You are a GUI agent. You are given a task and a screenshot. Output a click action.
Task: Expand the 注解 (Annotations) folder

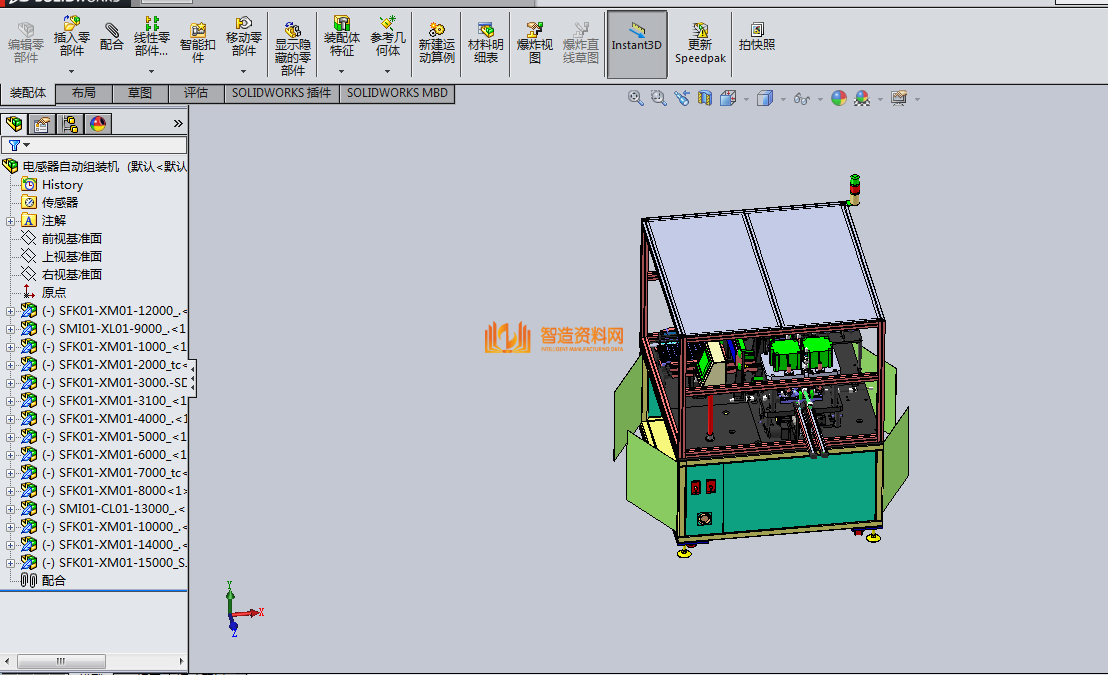[10, 221]
